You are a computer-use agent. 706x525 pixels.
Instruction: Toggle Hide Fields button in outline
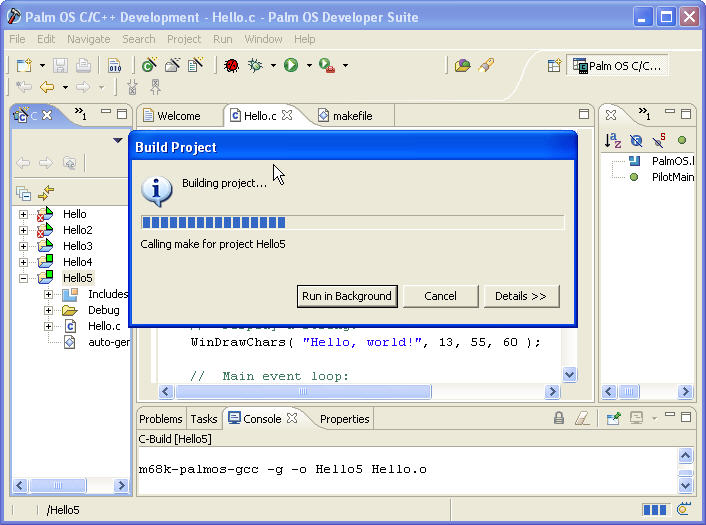tap(636, 141)
